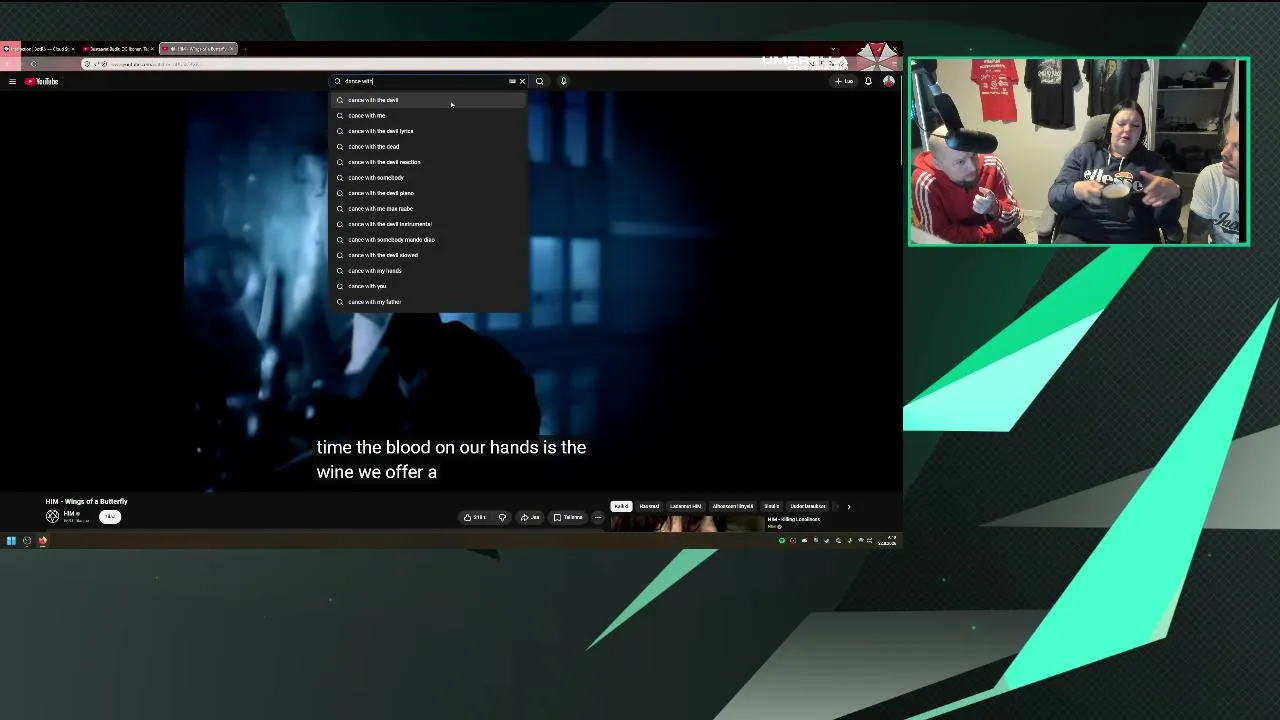Start voice search with the microphone icon
The height and width of the screenshot is (720, 1280).
[563, 81]
